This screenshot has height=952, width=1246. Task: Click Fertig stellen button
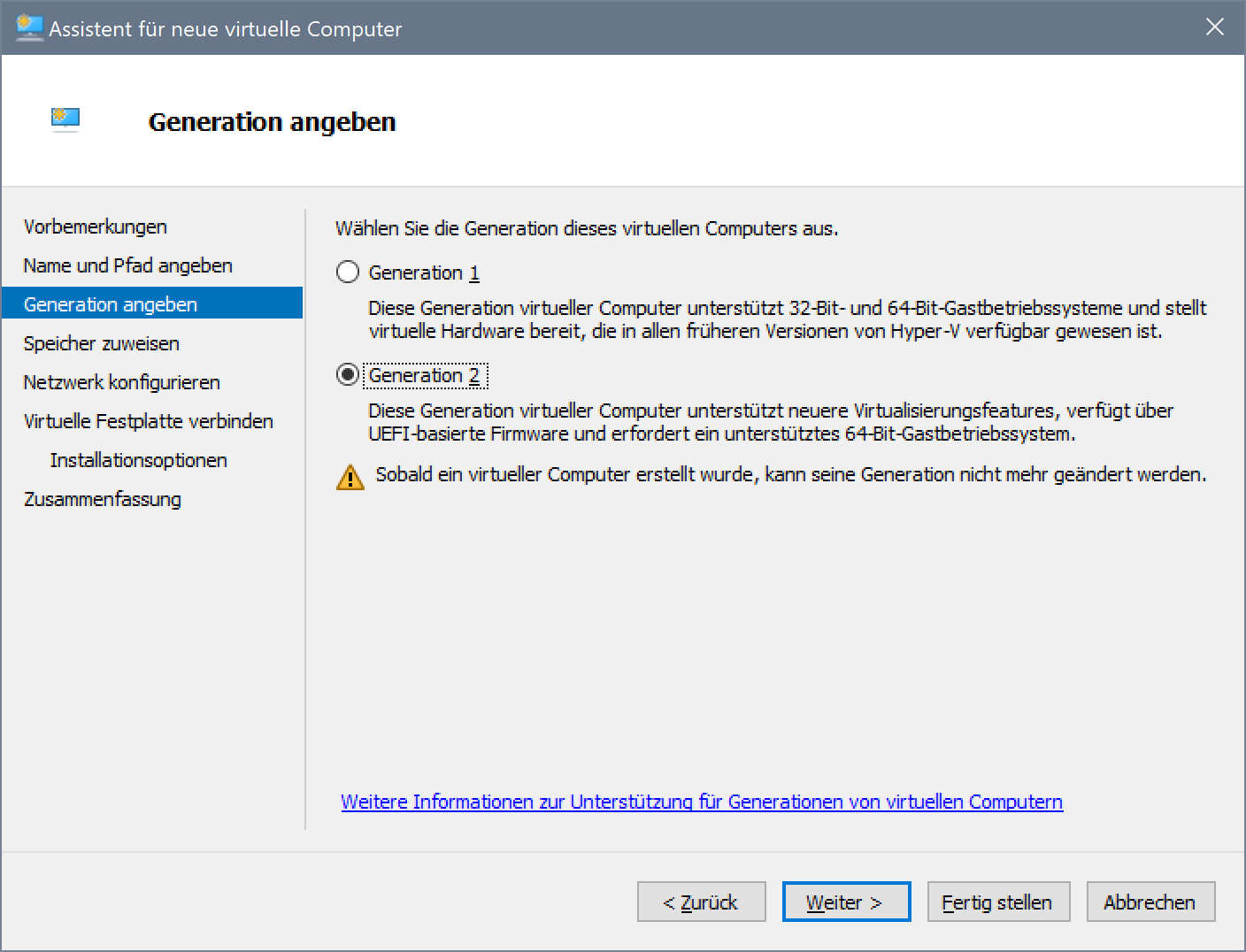[x=997, y=902]
